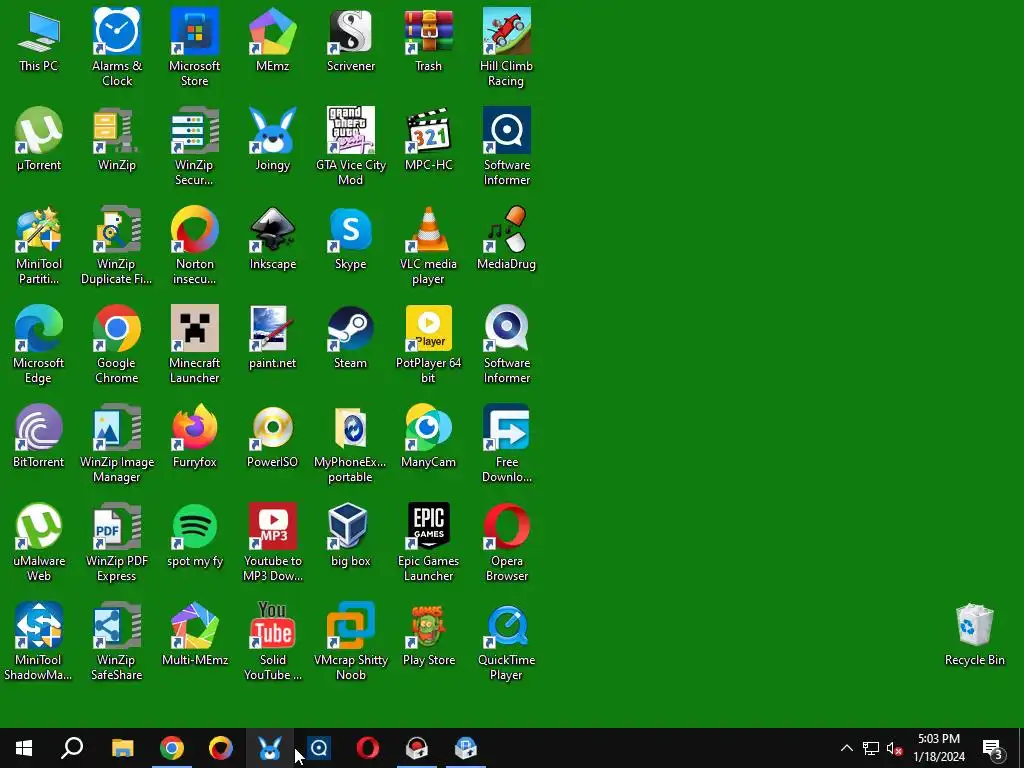Switch to Chrome in the taskbar
Image resolution: width=1024 pixels, height=768 pixels.
point(172,748)
